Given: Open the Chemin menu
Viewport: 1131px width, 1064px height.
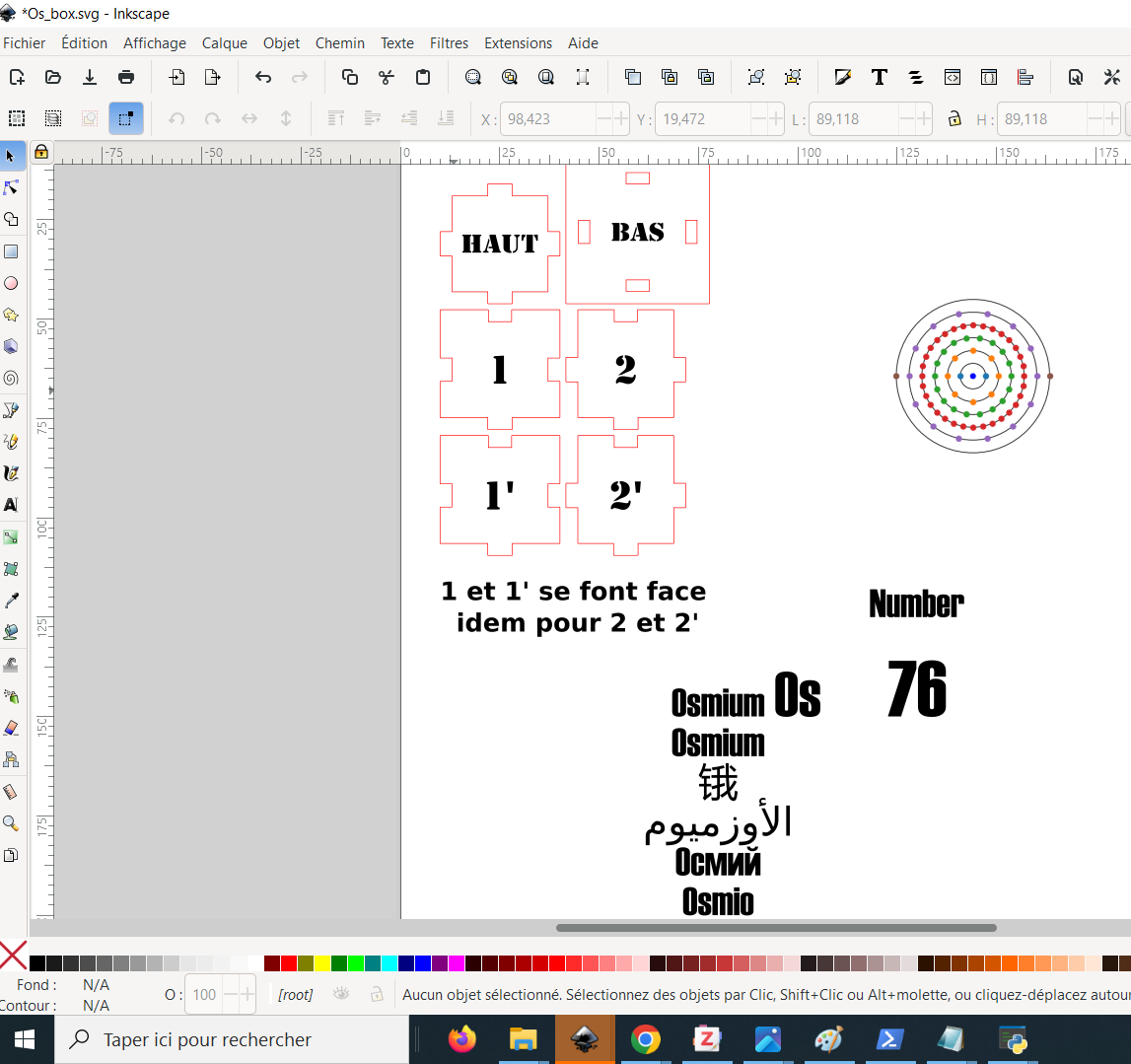Looking at the screenshot, I should pos(339,42).
